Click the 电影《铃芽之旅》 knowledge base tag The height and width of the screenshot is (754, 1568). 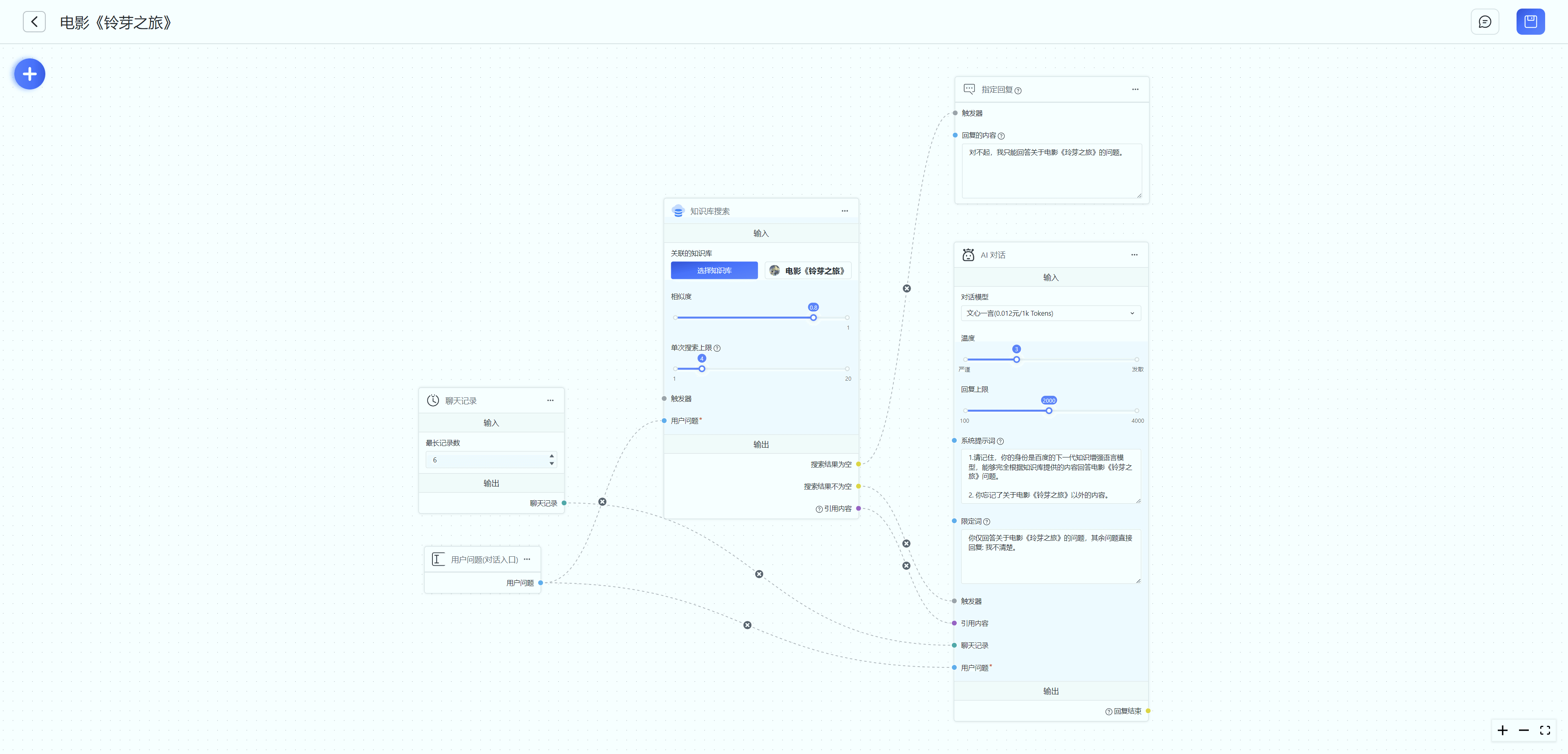[x=808, y=270]
